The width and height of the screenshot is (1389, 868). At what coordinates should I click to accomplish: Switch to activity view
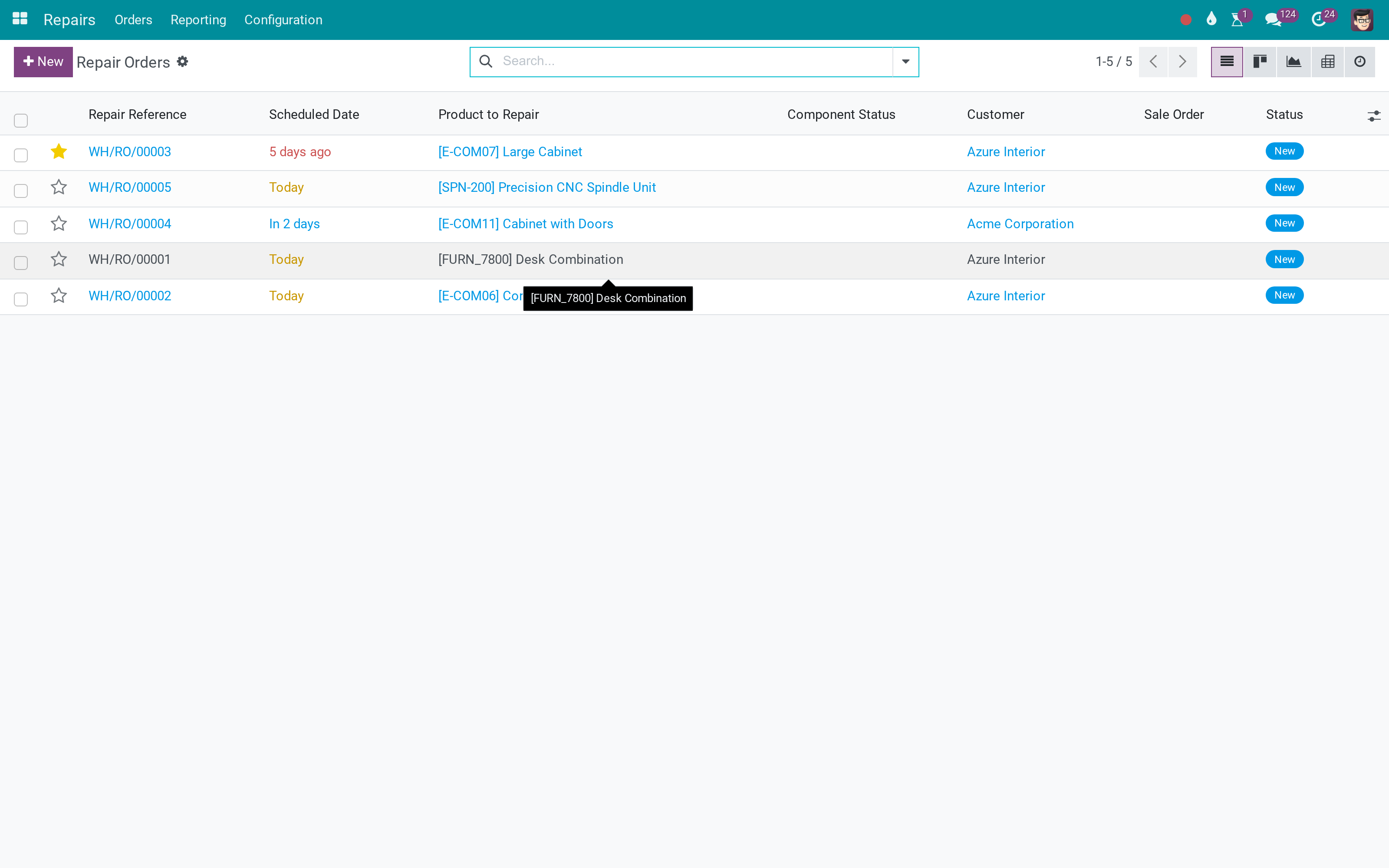(x=1360, y=62)
